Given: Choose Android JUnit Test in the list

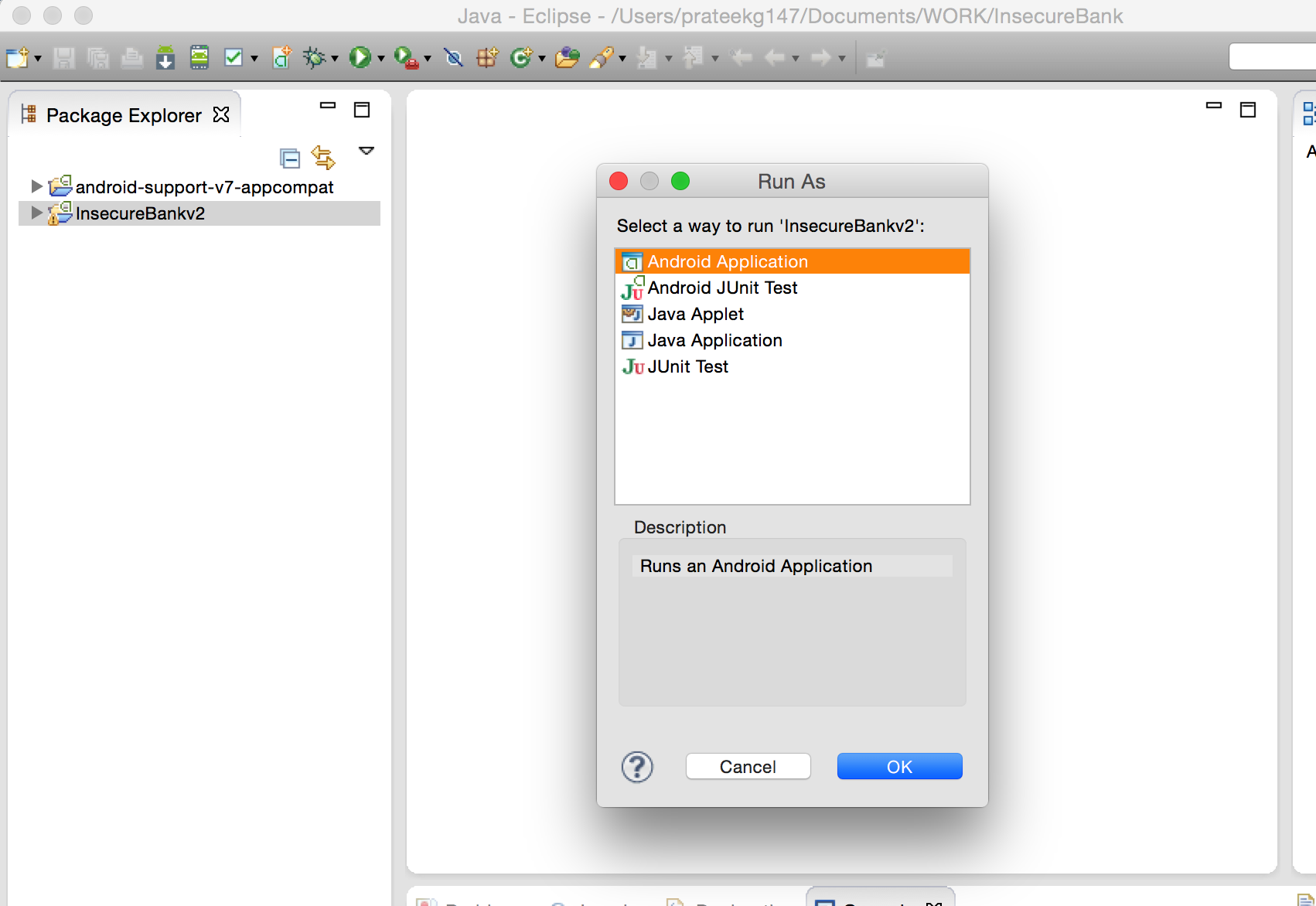Looking at the screenshot, I should click(793, 288).
